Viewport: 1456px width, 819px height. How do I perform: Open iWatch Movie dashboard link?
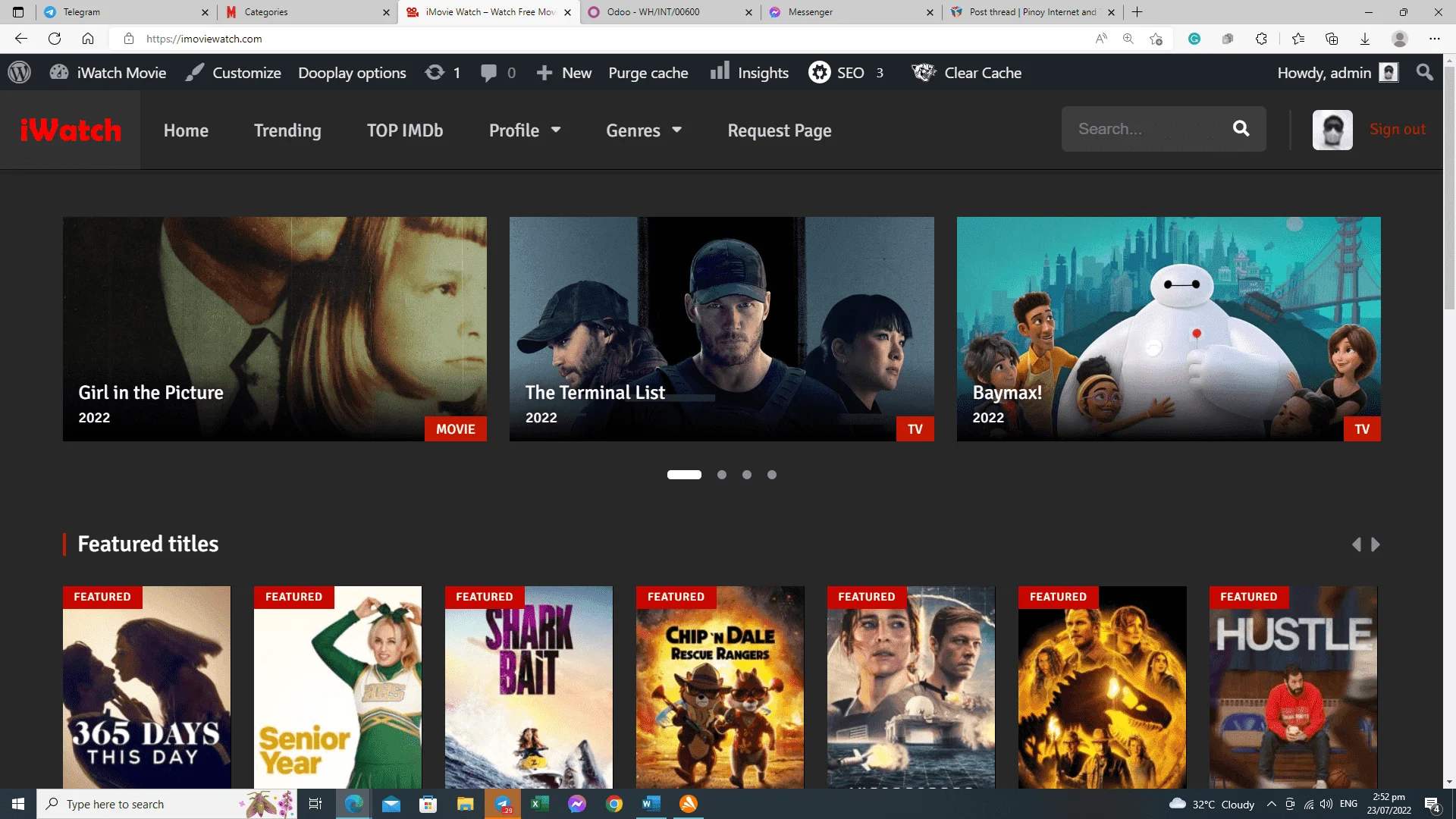108,73
